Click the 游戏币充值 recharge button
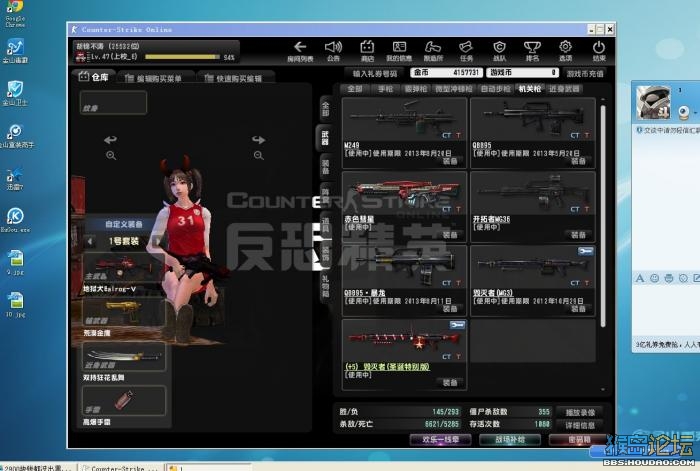This screenshot has height=471, width=700. pos(584,73)
